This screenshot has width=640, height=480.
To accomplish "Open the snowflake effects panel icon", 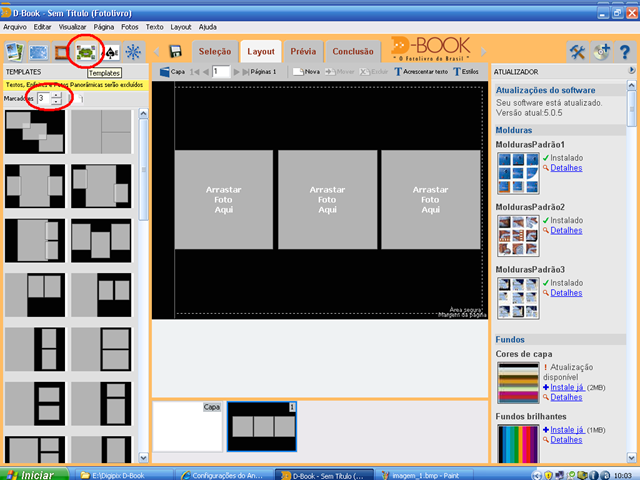I will 133,52.
